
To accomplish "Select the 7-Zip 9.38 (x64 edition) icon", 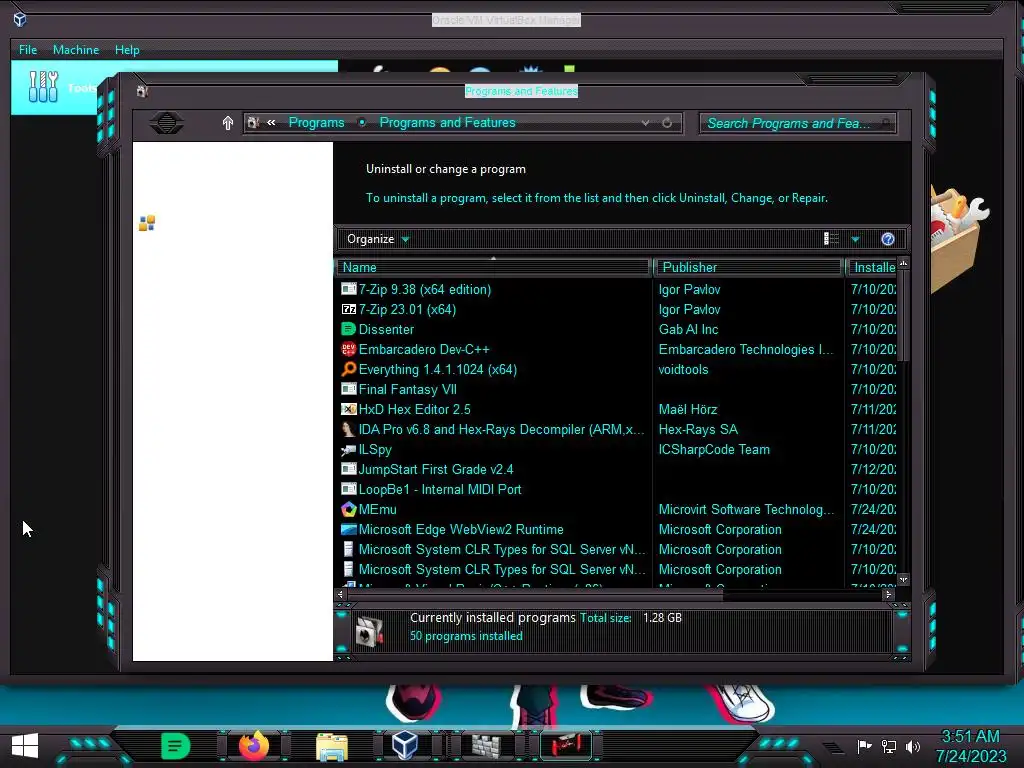I will point(349,289).
